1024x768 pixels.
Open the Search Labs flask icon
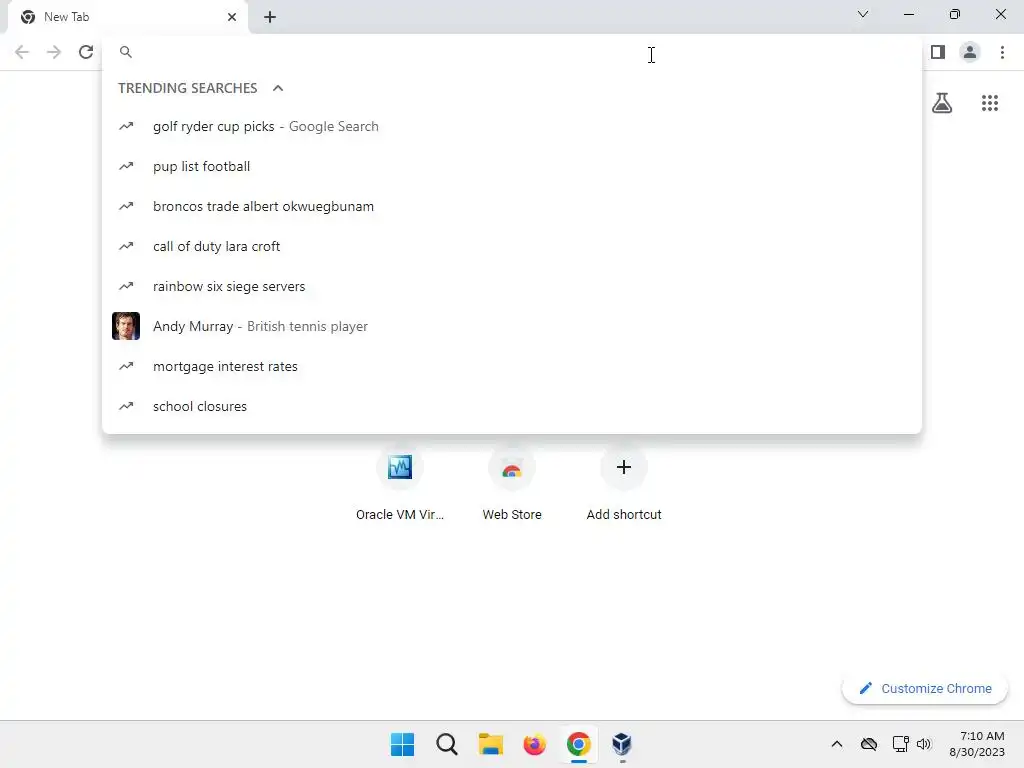point(942,103)
